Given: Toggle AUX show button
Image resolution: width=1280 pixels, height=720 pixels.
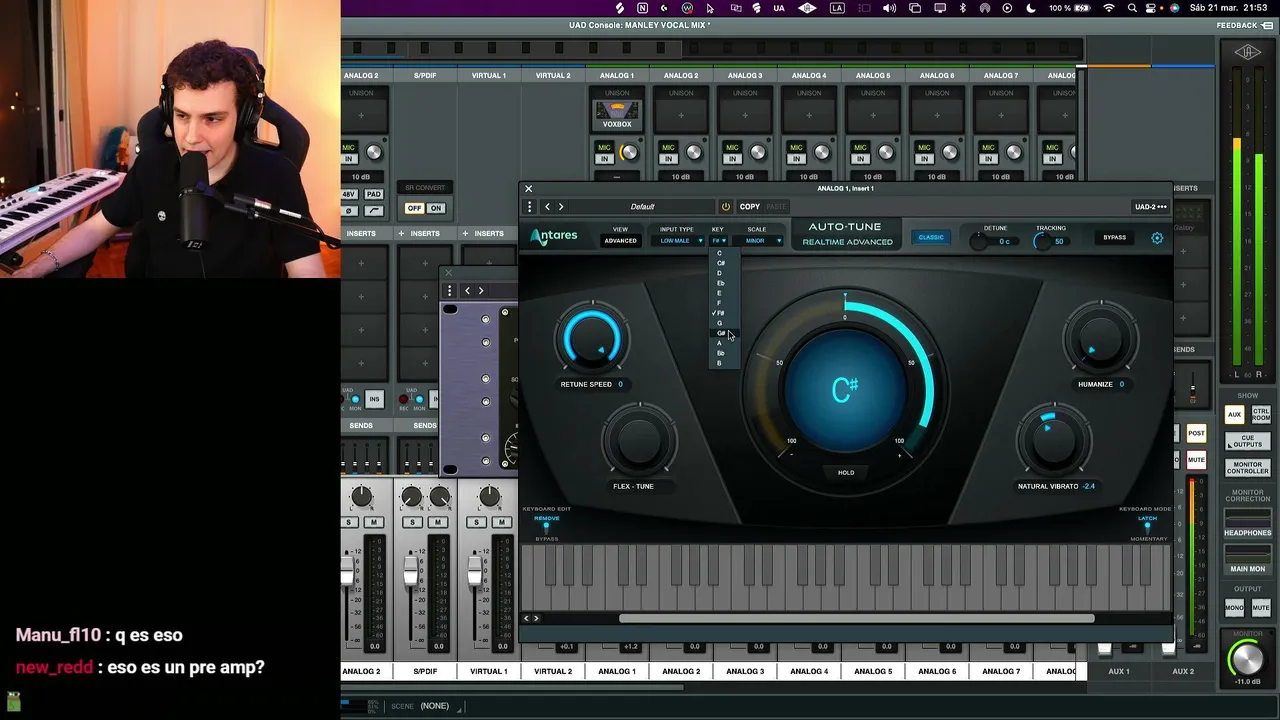Looking at the screenshot, I should 1235,414.
